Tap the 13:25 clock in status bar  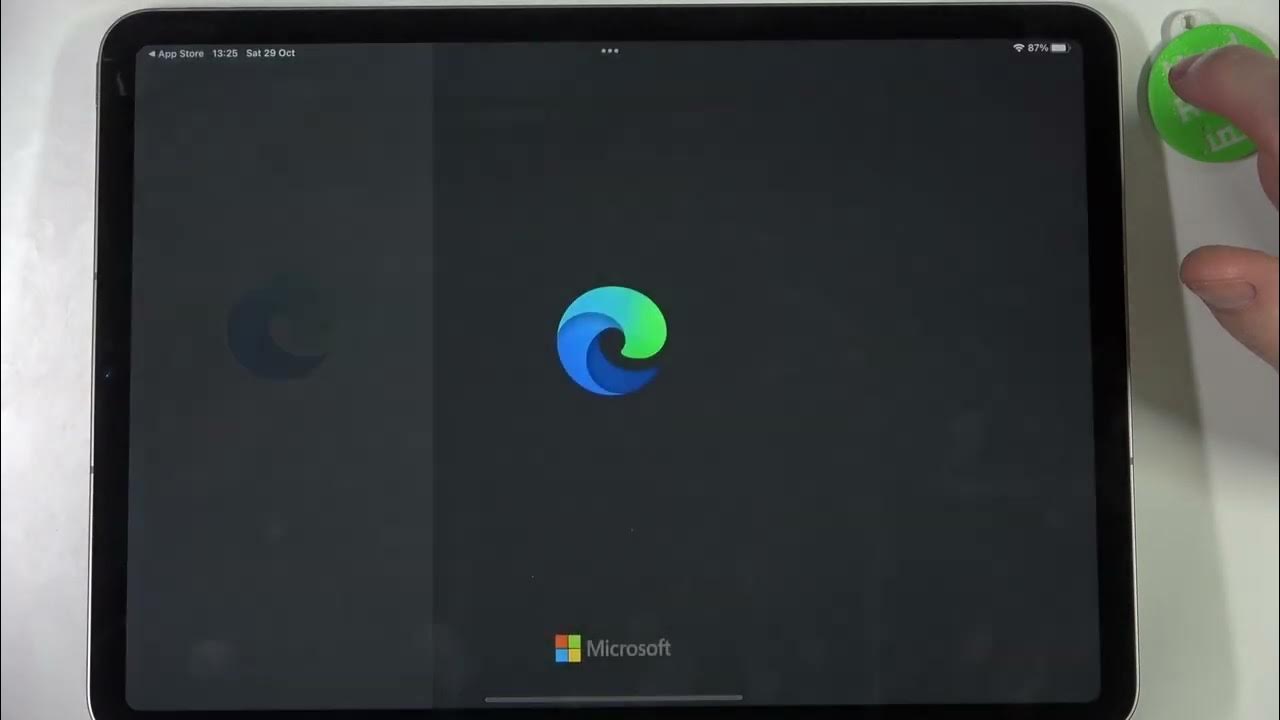click(x=225, y=53)
